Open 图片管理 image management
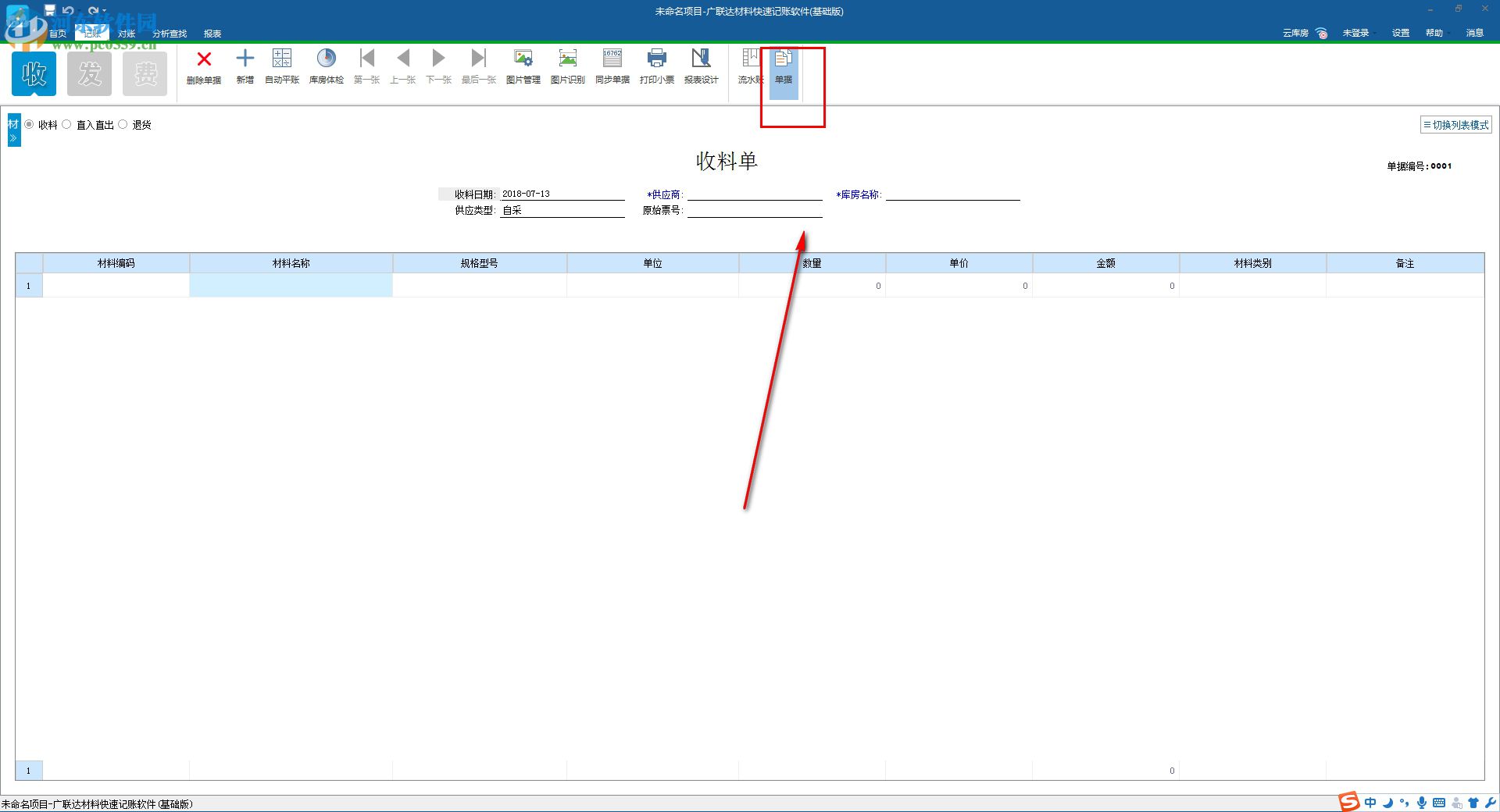Screen dimensions: 1500x812 click(523, 66)
